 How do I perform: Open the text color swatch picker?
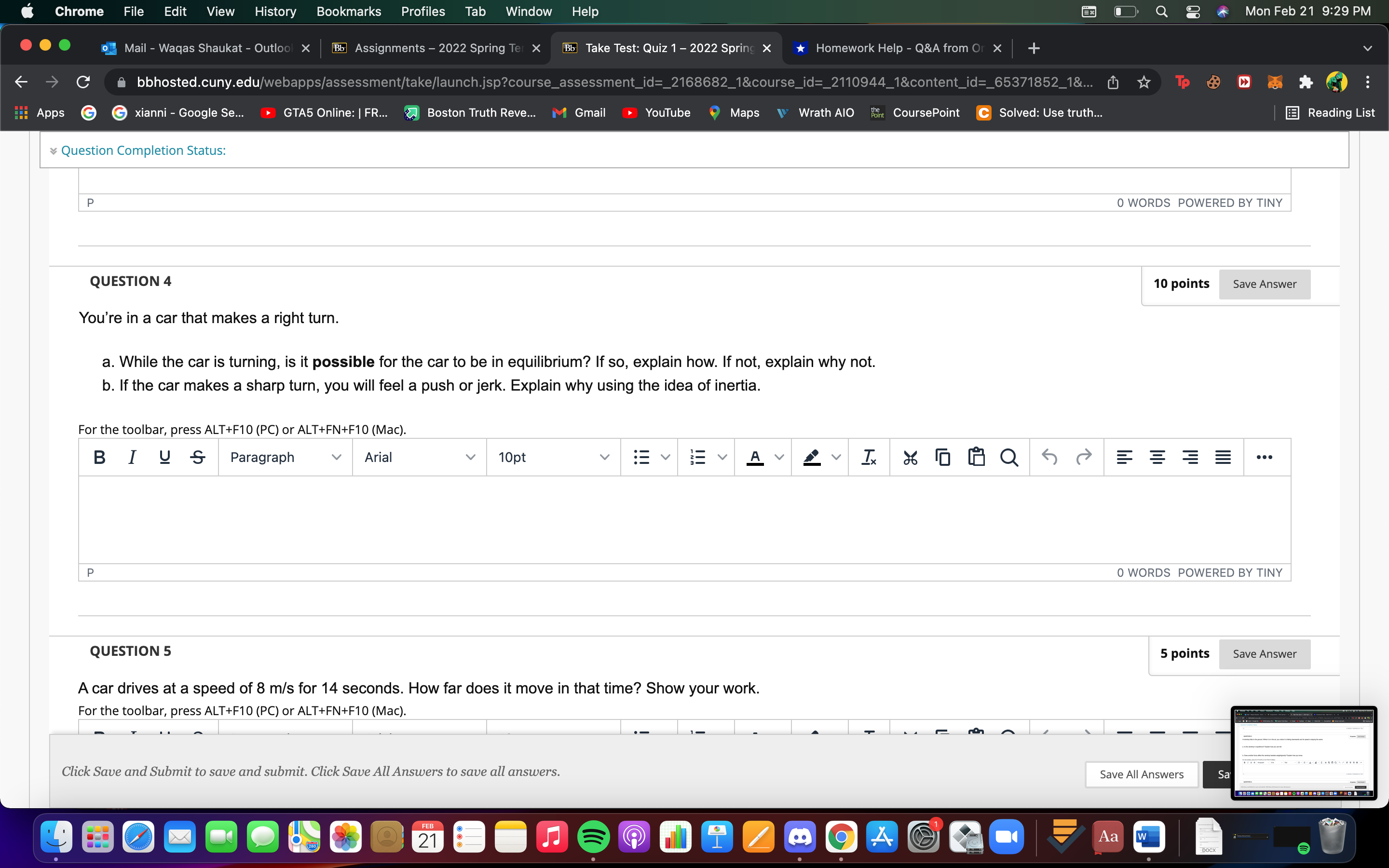pos(755,457)
